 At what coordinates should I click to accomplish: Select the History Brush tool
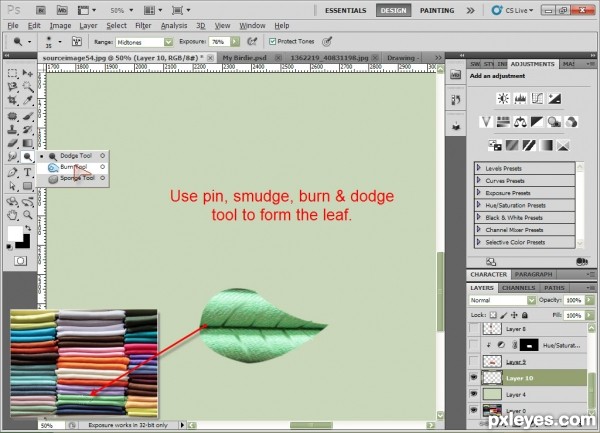coord(28,130)
